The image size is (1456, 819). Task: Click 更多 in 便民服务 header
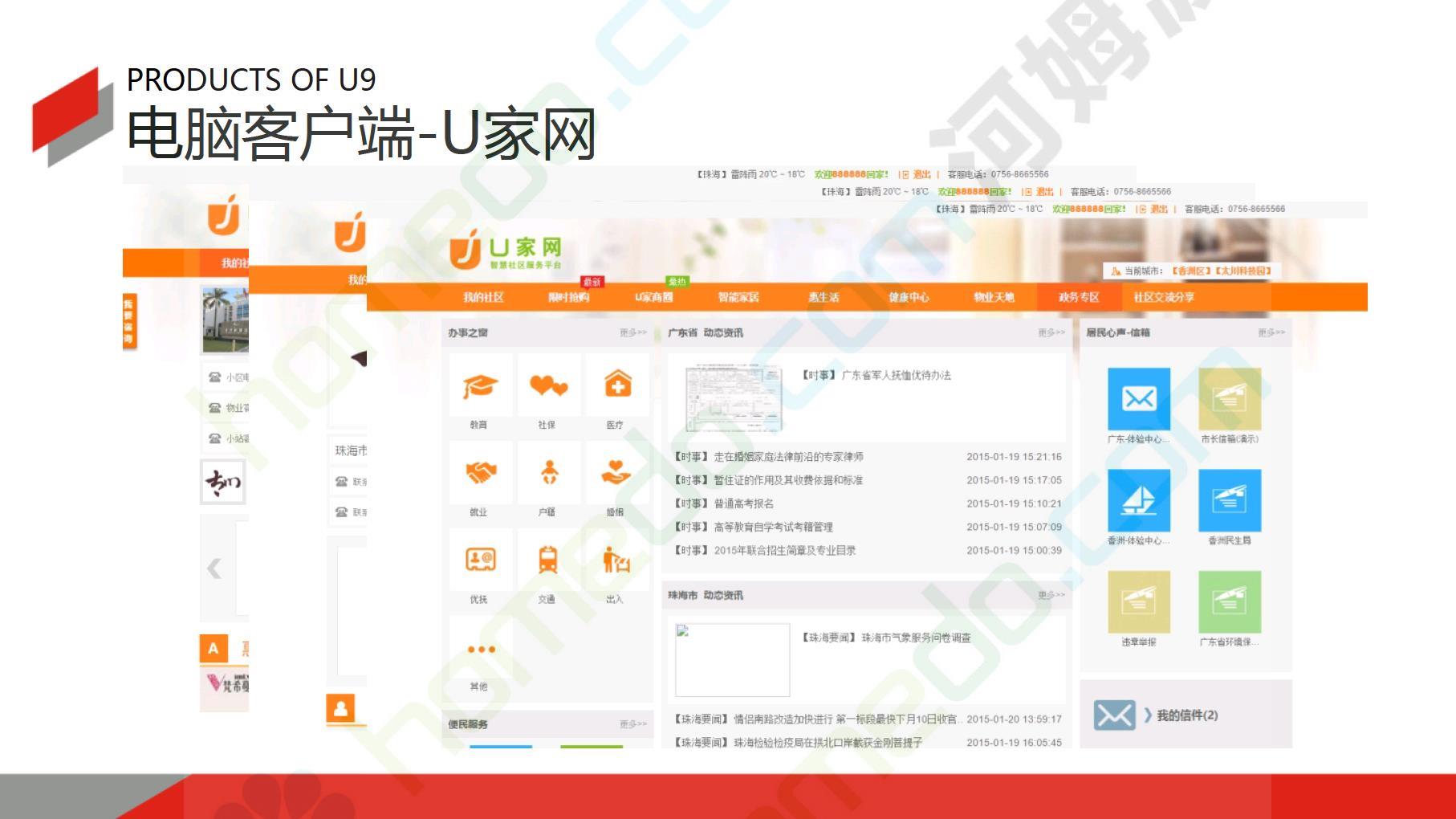coord(633,724)
